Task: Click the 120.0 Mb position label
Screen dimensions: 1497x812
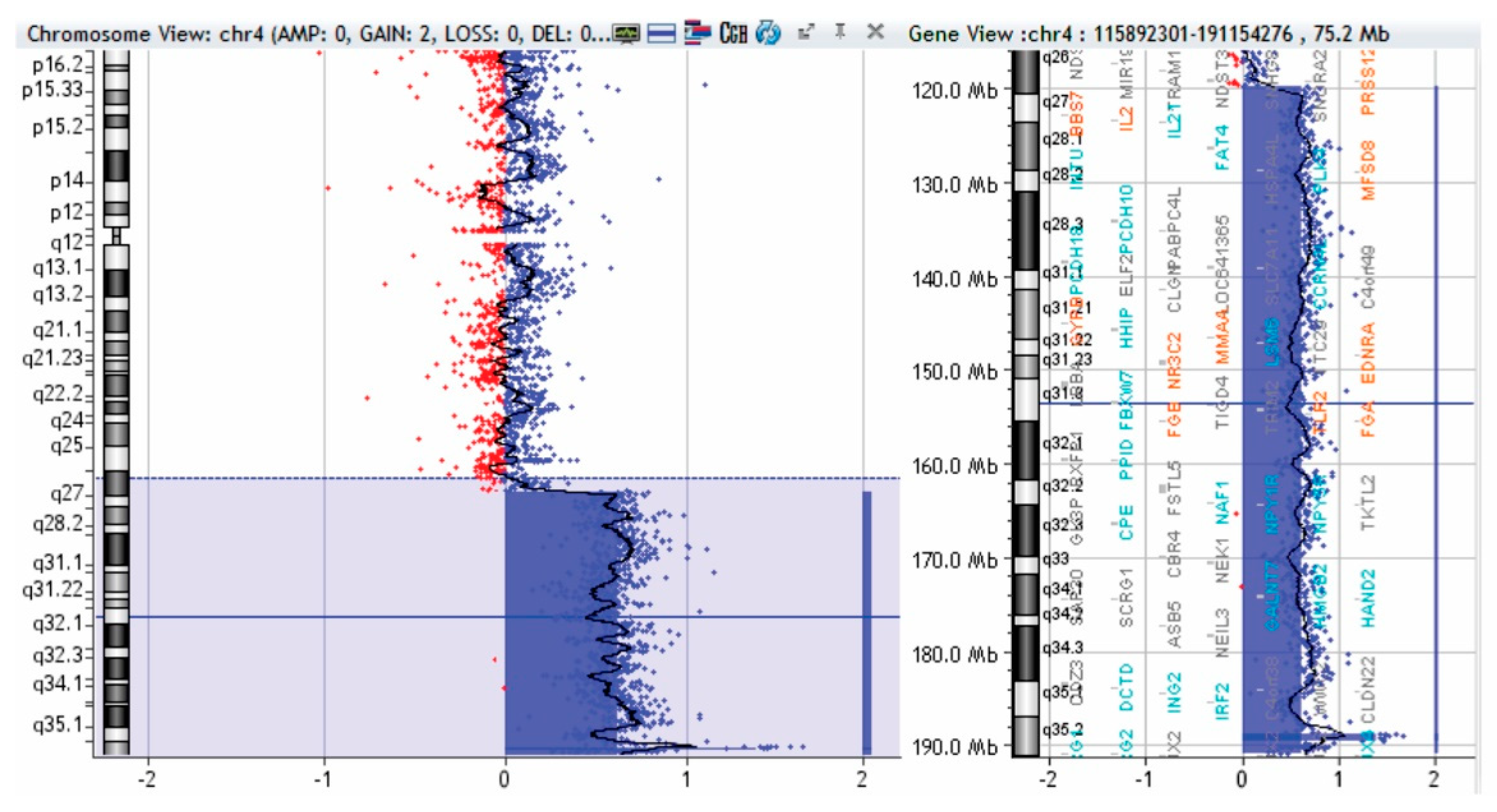Action: pyautogui.click(x=955, y=91)
